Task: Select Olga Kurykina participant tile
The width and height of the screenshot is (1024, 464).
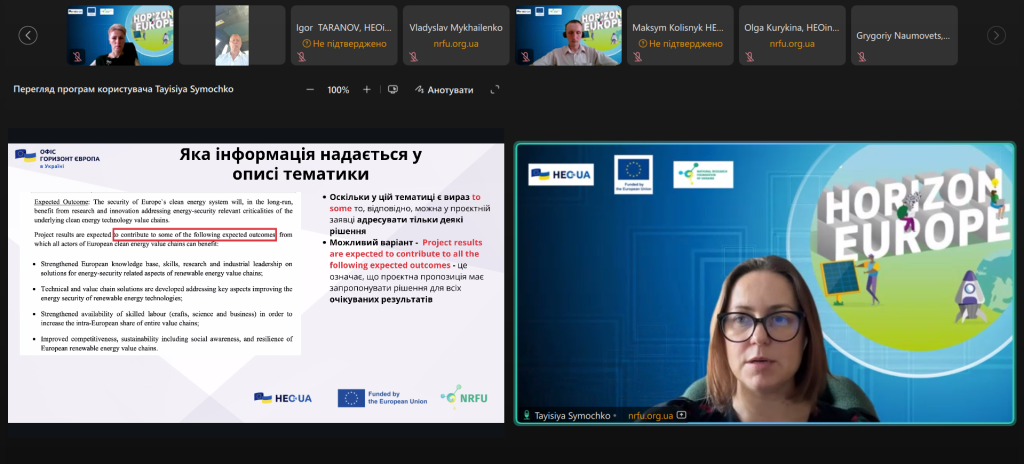Action: pos(792,35)
